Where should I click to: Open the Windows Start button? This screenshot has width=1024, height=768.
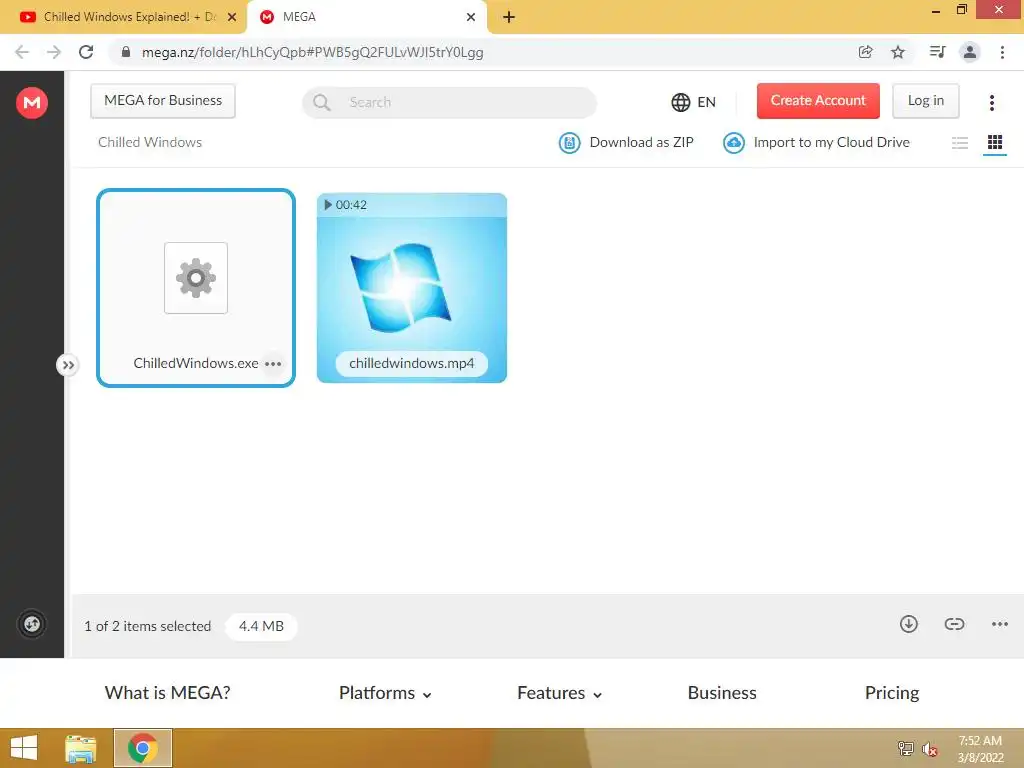point(24,748)
